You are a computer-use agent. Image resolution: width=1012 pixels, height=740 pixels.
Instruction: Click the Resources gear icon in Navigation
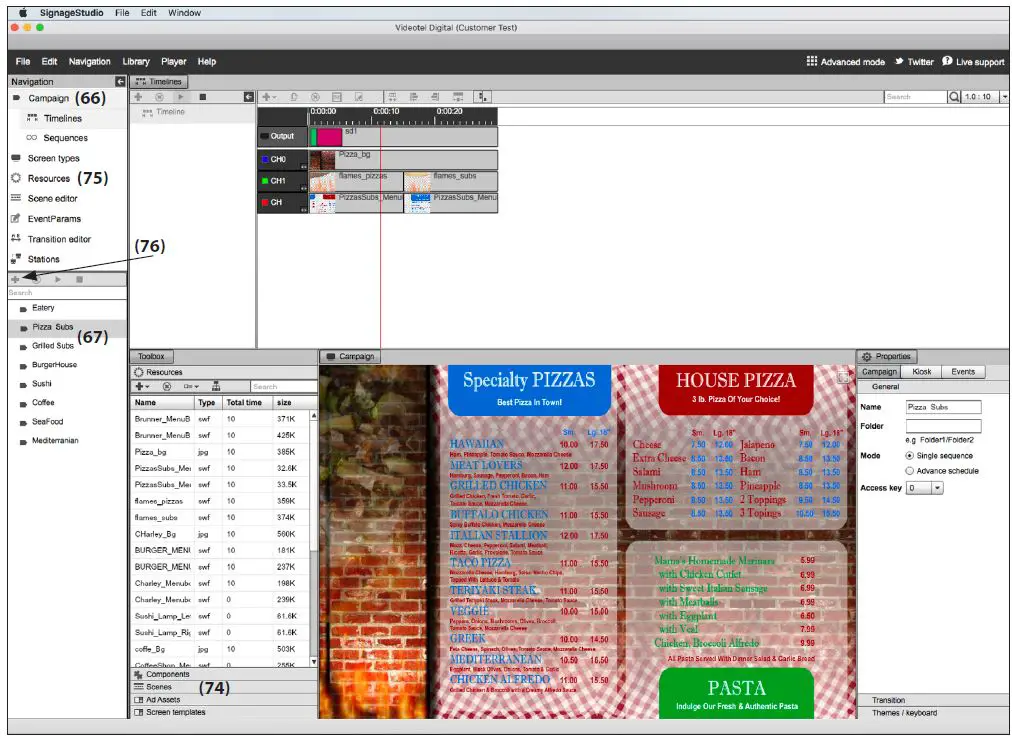(x=16, y=178)
